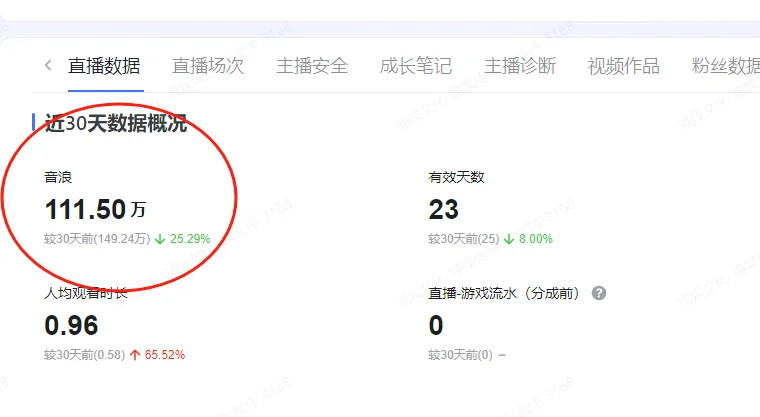Select the 成长笔记 tab

[x=416, y=66]
